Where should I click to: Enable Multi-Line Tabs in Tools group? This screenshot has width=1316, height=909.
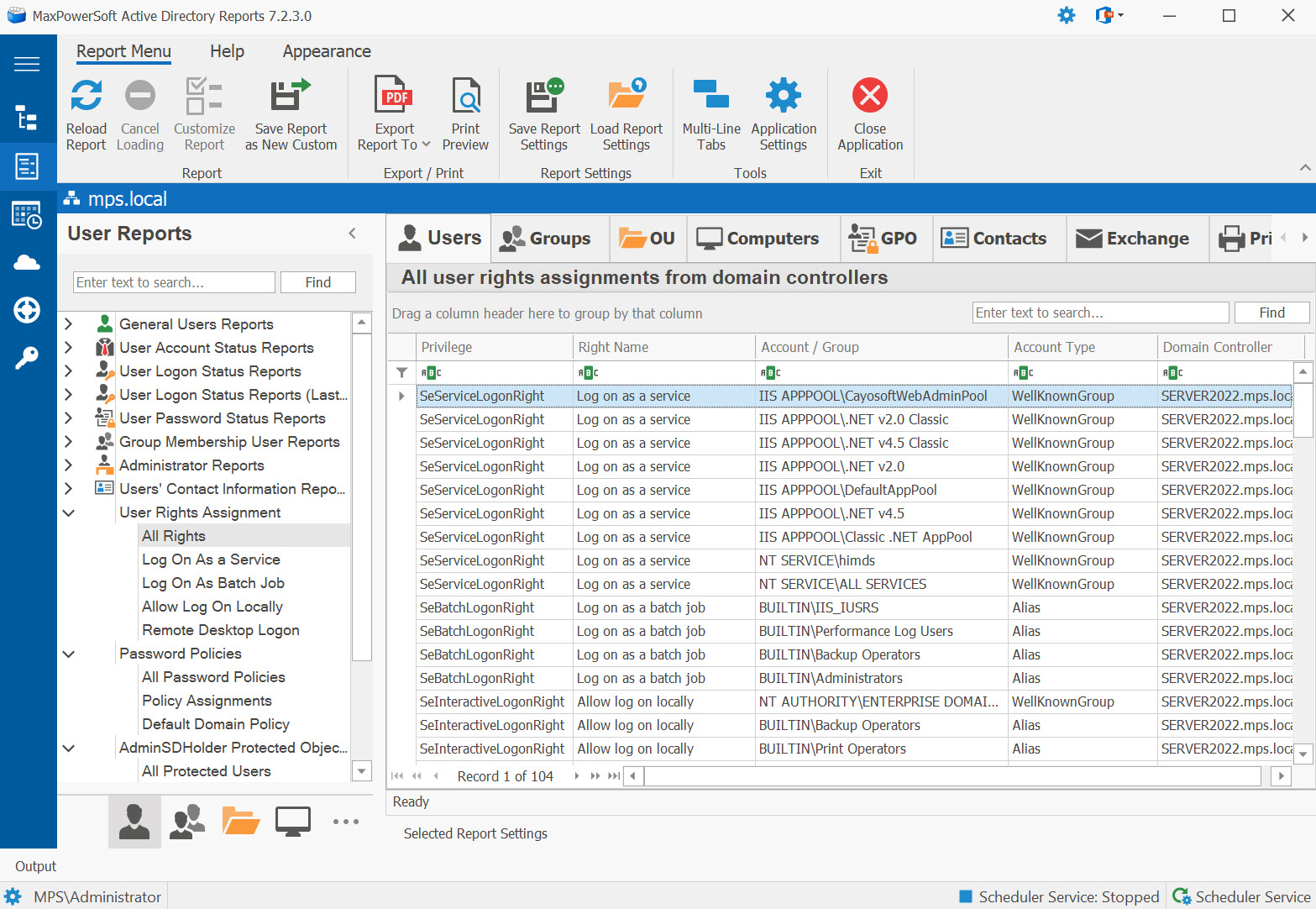[710, 95]
